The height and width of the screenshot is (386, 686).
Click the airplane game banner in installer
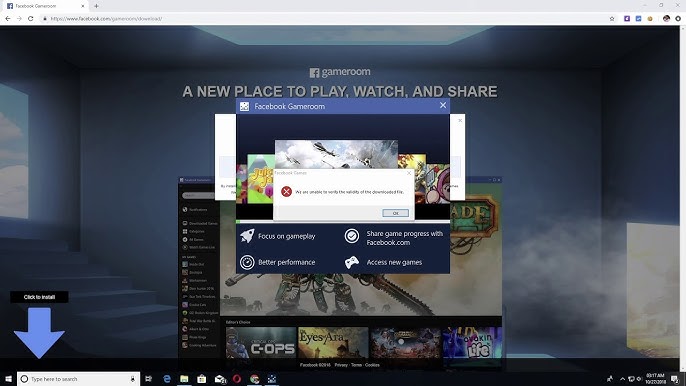[x=336, y=154]
